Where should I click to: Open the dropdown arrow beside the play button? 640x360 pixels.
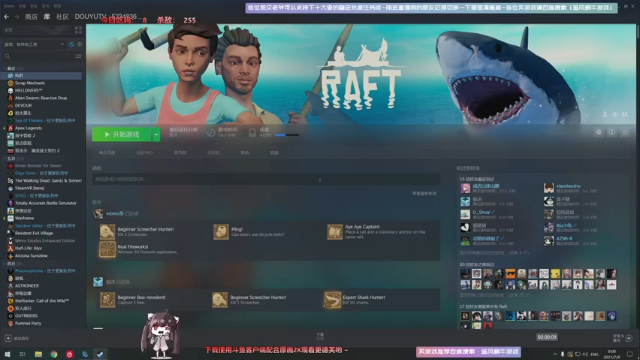(x=156, y=134)
